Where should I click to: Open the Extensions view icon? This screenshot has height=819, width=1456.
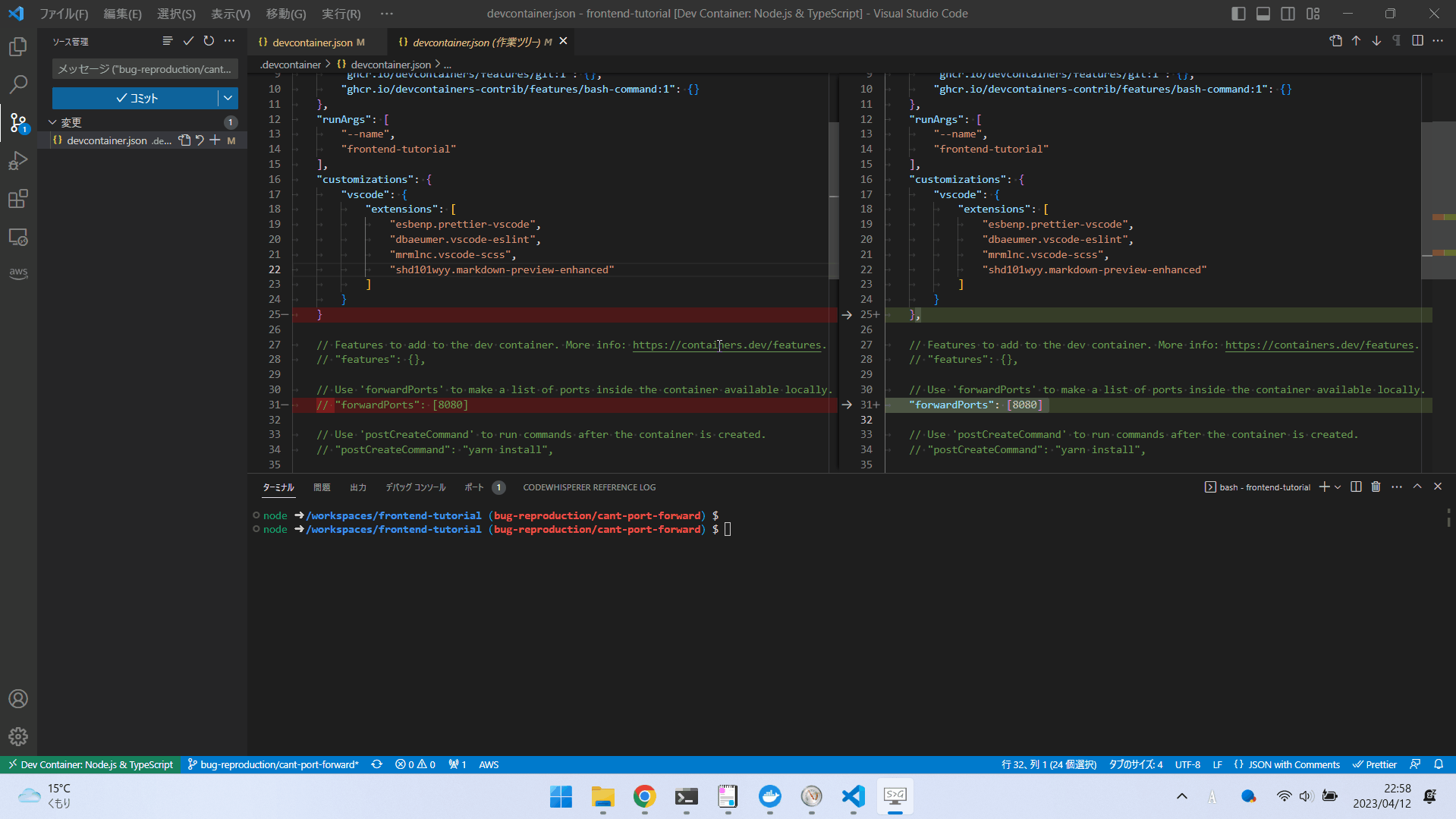click(x=18, y=199)
